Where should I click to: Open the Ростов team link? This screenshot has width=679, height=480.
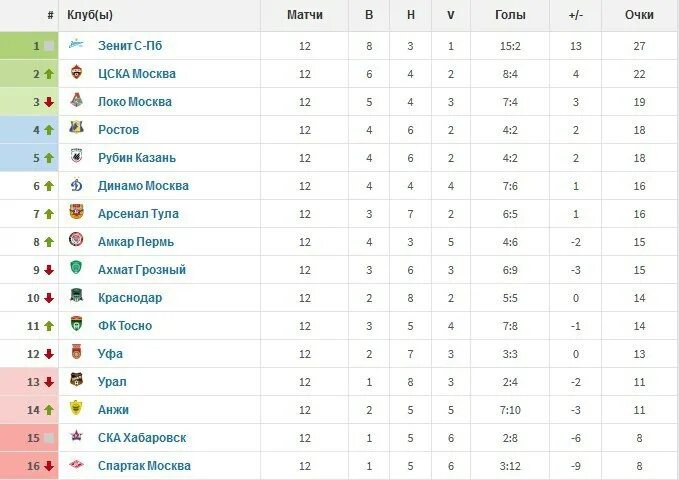coord(118,130)
